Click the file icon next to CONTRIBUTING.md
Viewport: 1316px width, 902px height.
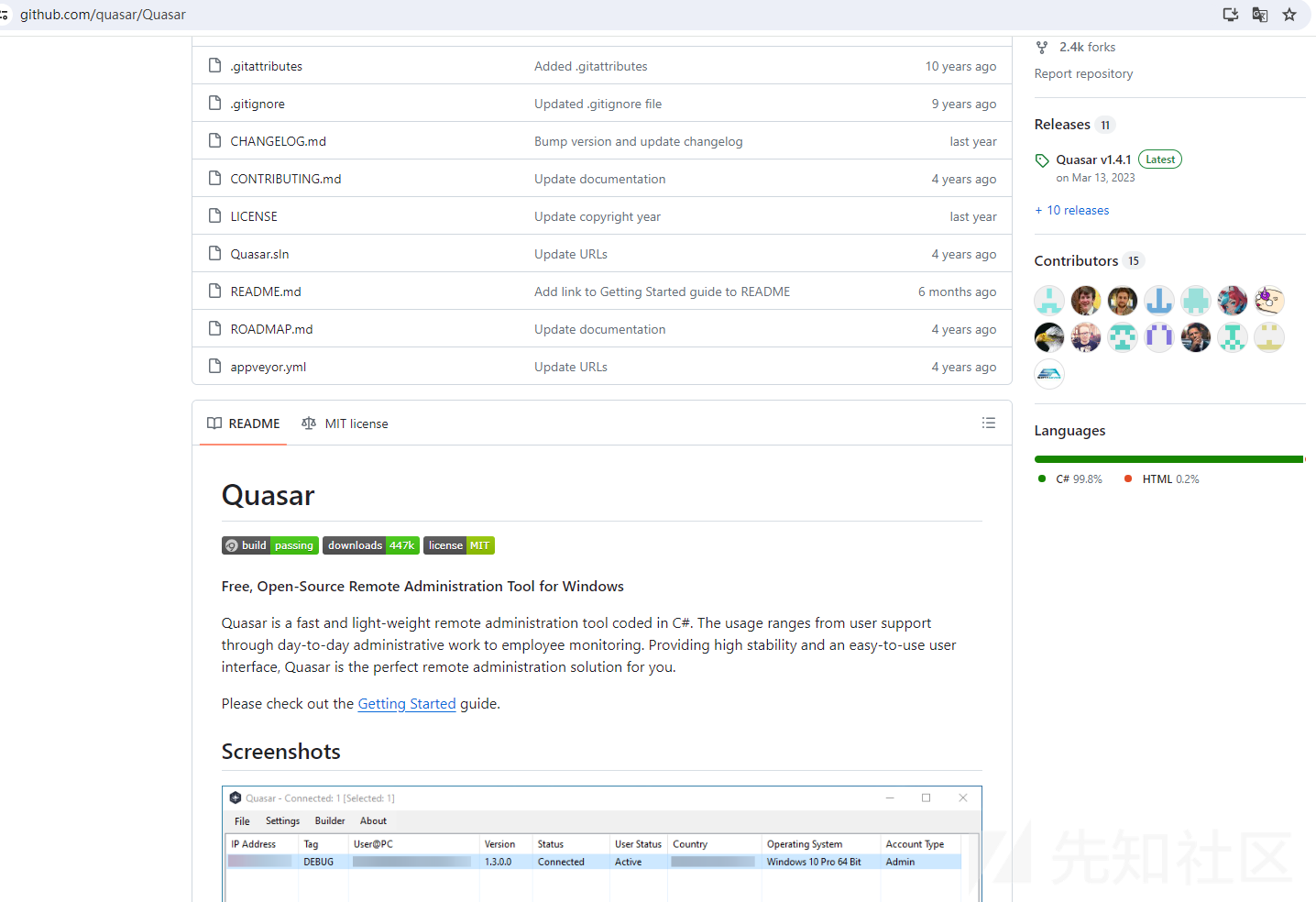215,178
